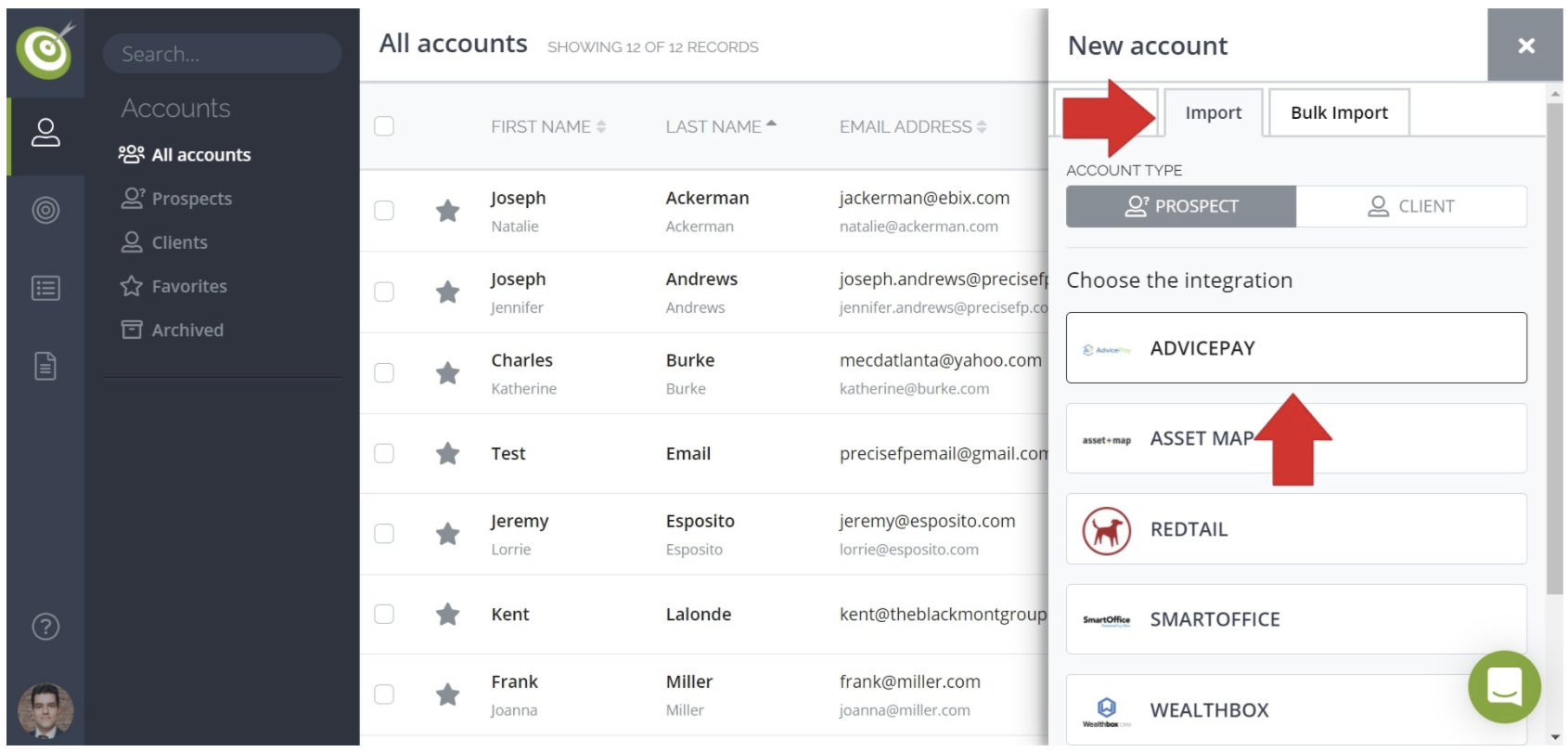Sort accounts by Last Name
The image size is (1568, 752).
[723, 126]
